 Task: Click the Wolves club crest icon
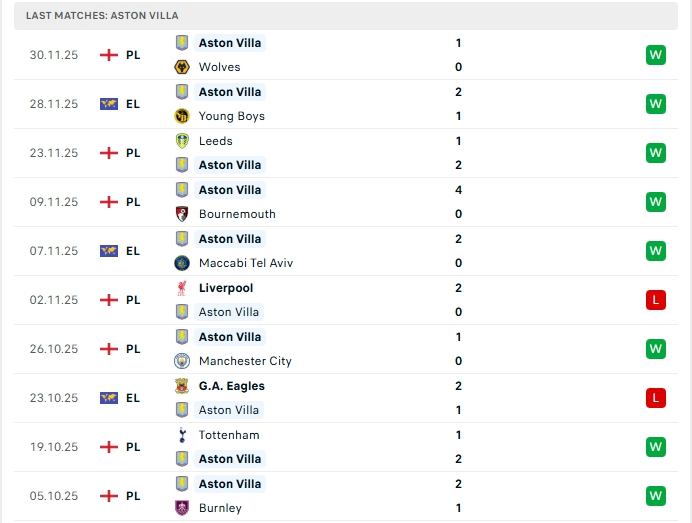(x=182, y=67)
